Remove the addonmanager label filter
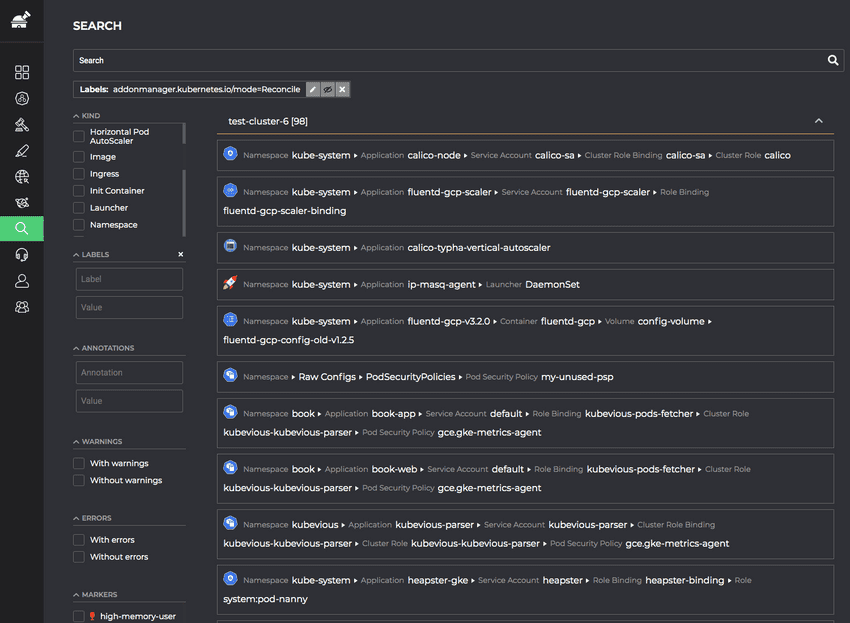Image resolution: width=850 pixels, height=623 pixels. (x=342, y=89)
